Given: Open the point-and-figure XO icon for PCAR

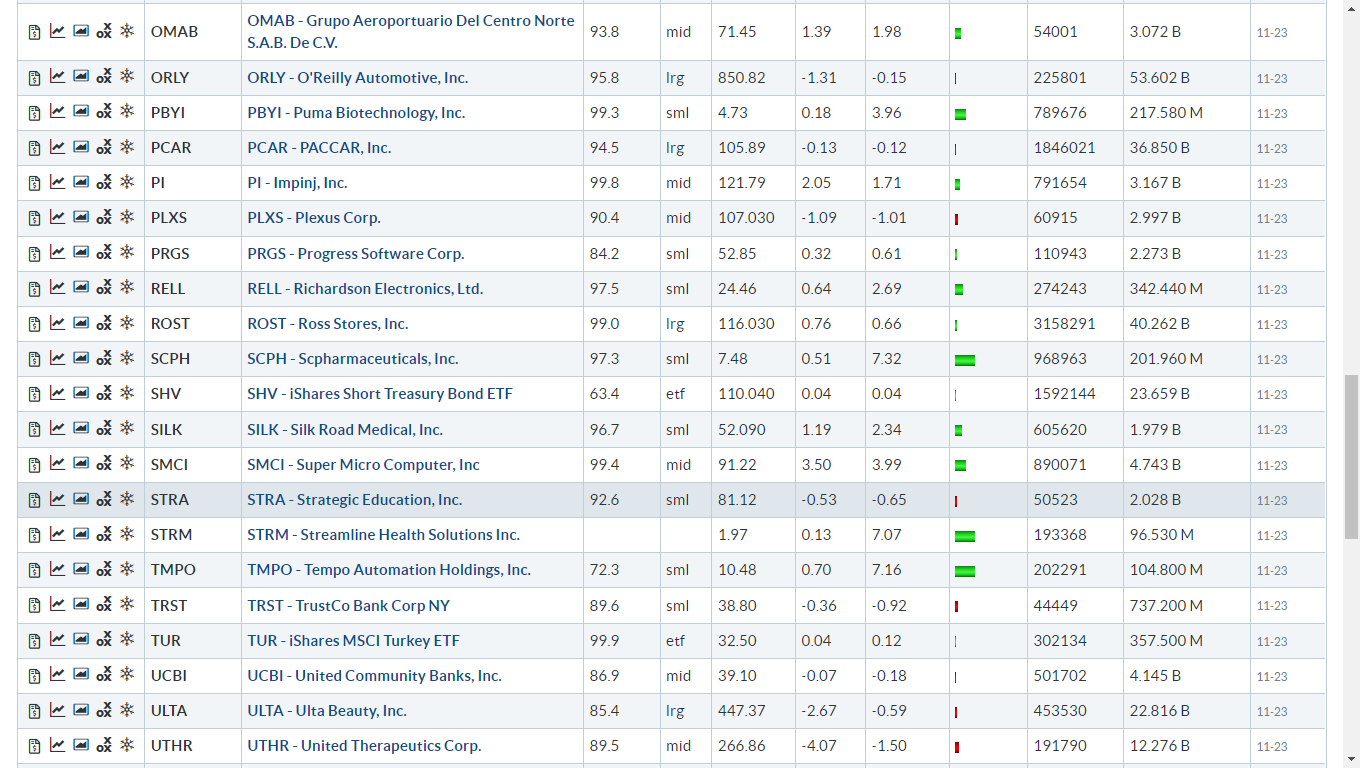Looking at the screenshot, I should (x=104, y=148).
